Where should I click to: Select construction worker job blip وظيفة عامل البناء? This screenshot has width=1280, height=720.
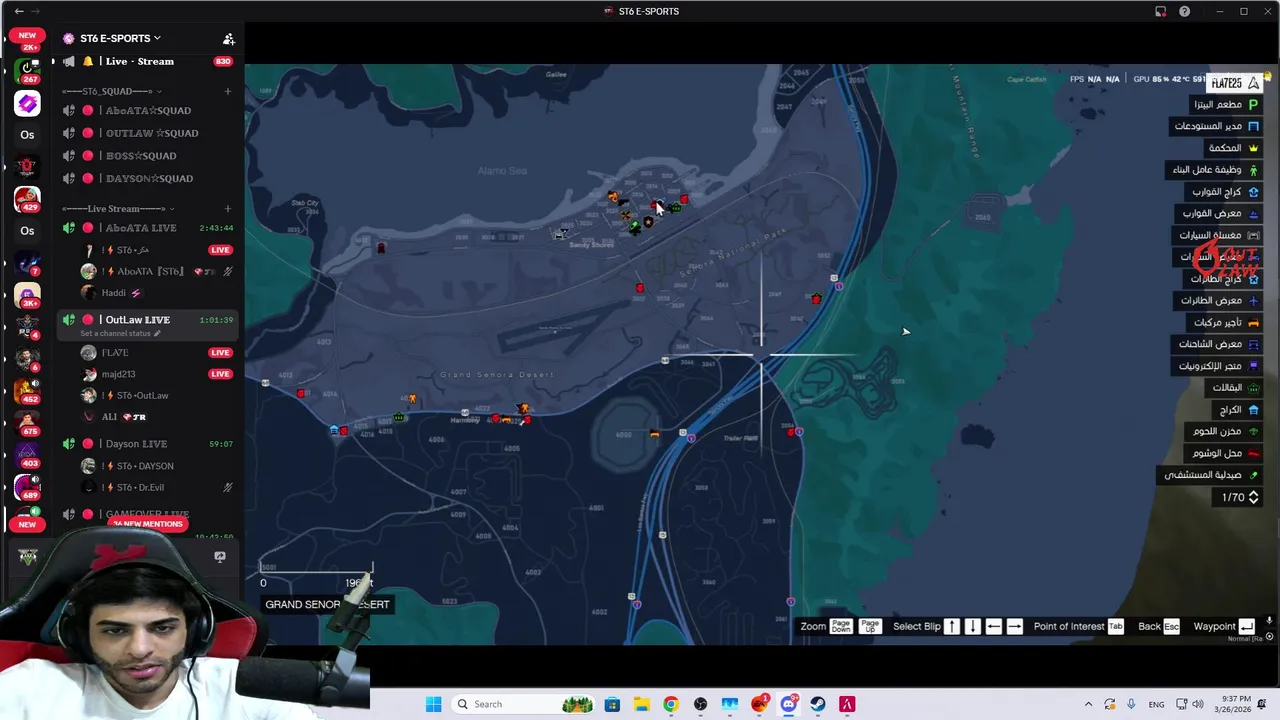coord(1214,170)
